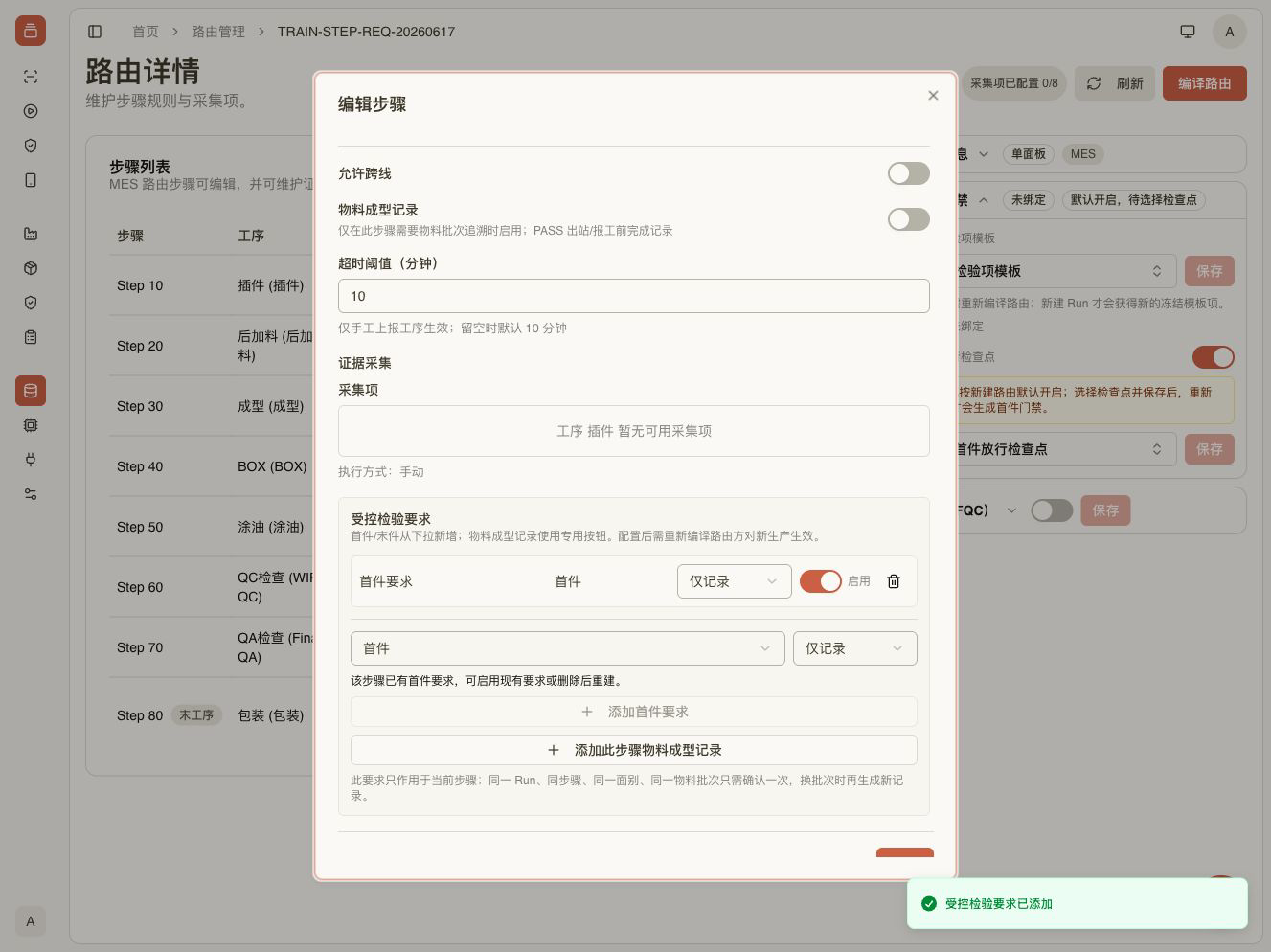
Task: Open the sliders settings sidebar icon
Action: click(x=31, y=494)
